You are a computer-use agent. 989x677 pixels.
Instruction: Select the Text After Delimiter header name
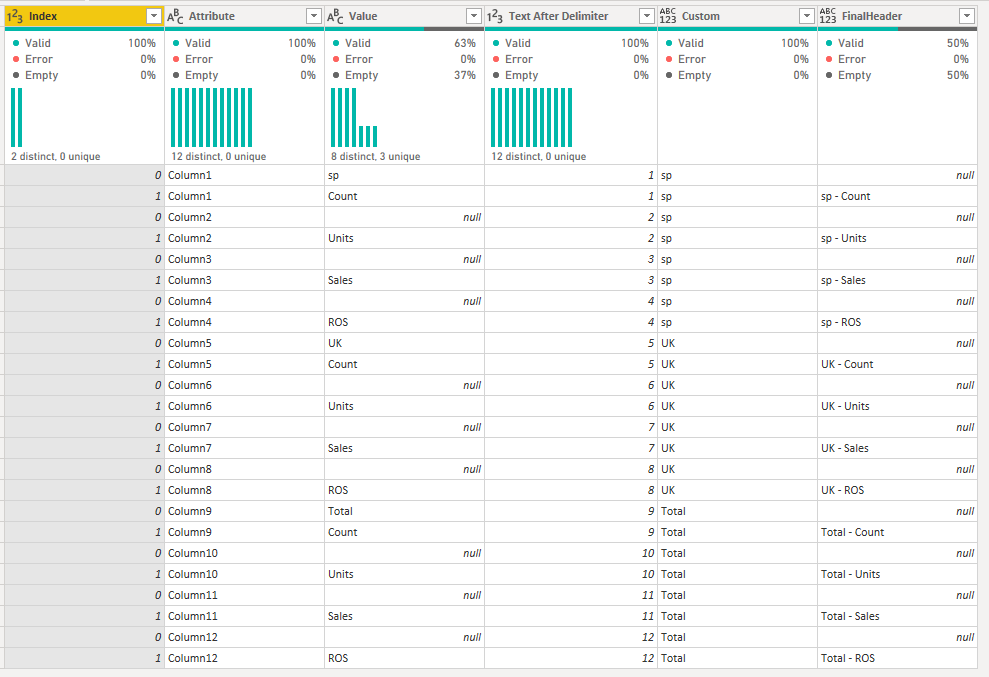click(559, 16)
